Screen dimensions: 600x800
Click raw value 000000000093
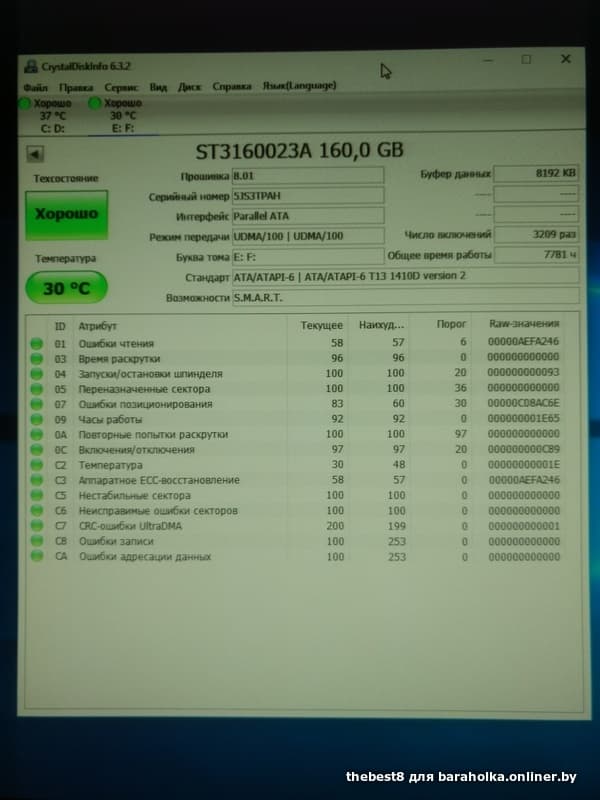(524, 372)
